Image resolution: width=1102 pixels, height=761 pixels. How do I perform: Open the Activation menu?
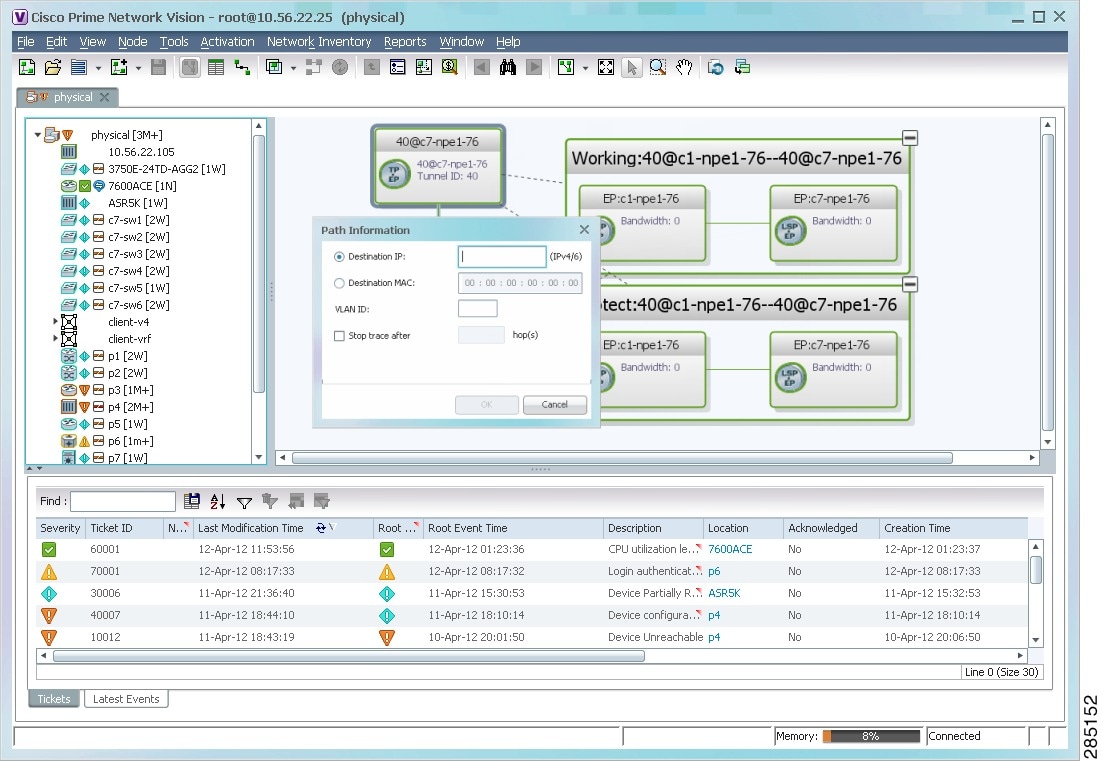click(227, 41)
